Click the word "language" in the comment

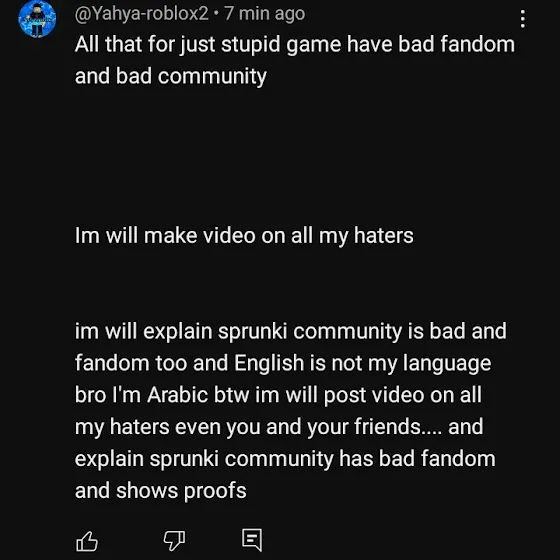(447, 364)
